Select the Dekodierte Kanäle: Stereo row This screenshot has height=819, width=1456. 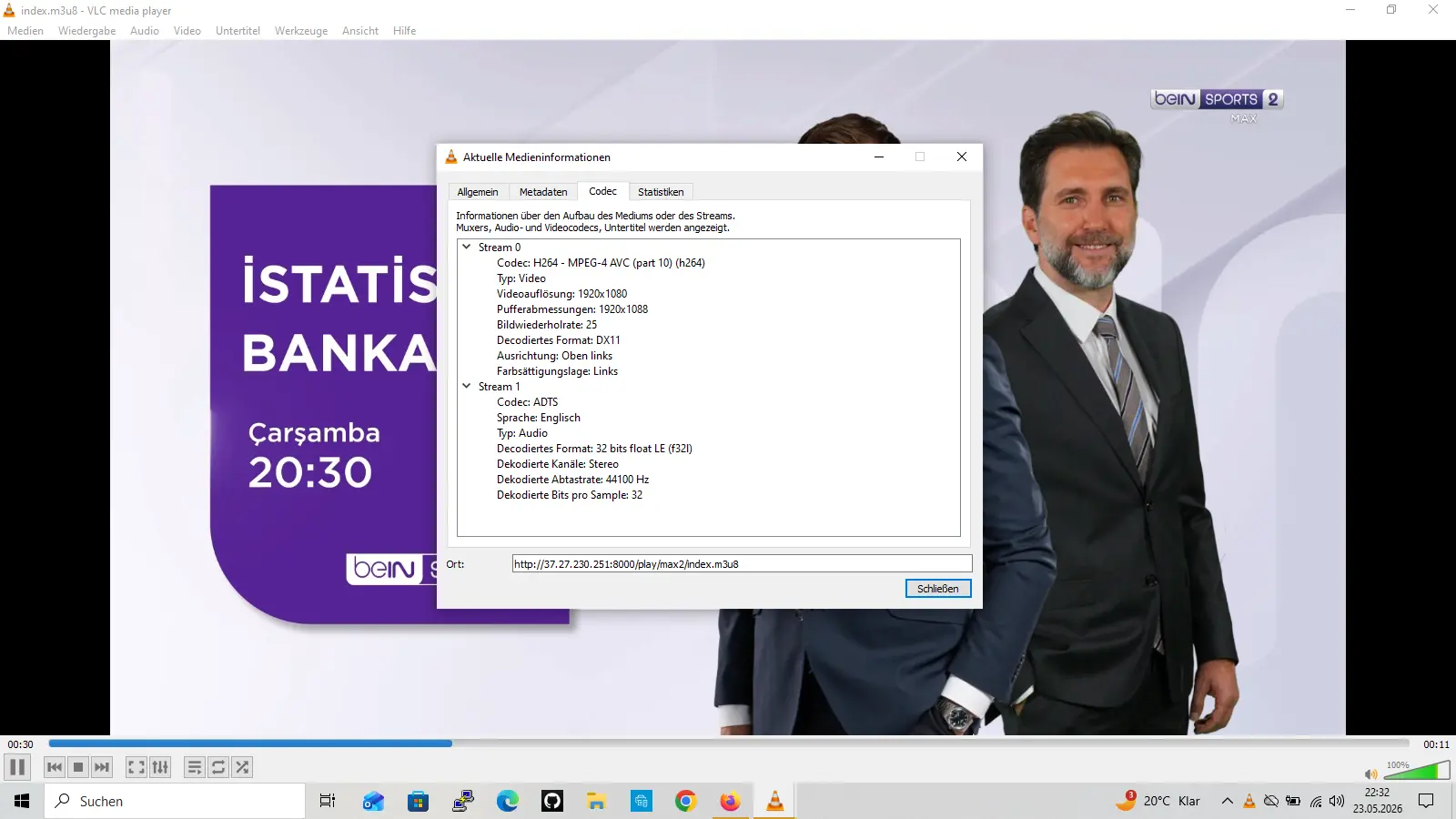(558, 464)
